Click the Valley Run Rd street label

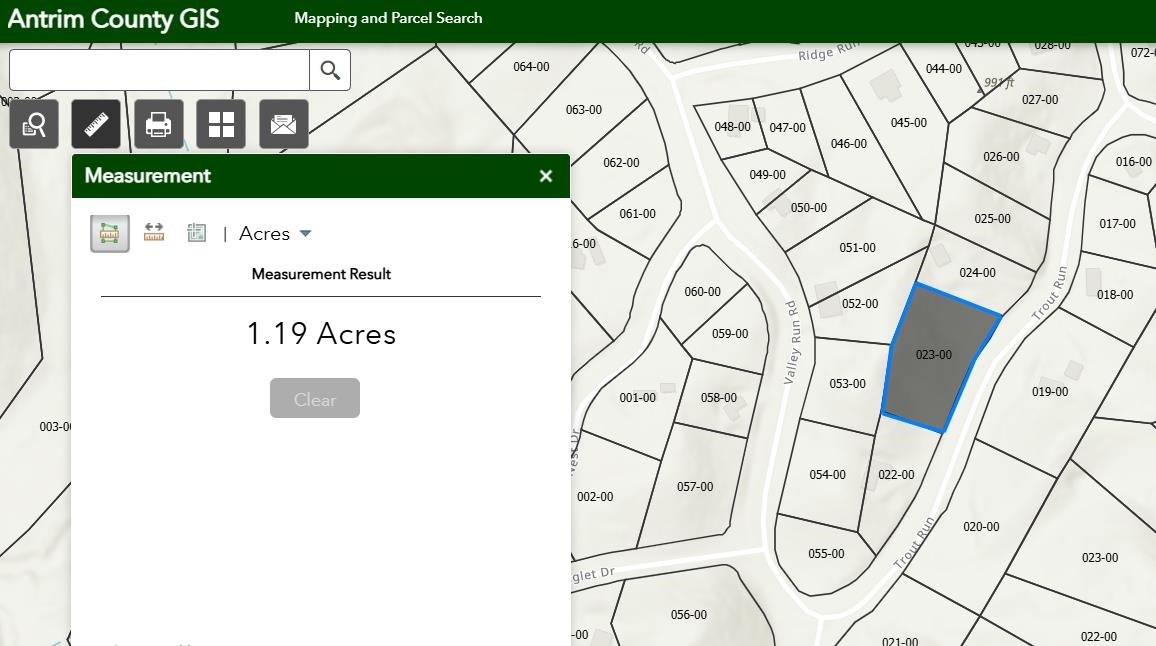[x=791, y=342]
